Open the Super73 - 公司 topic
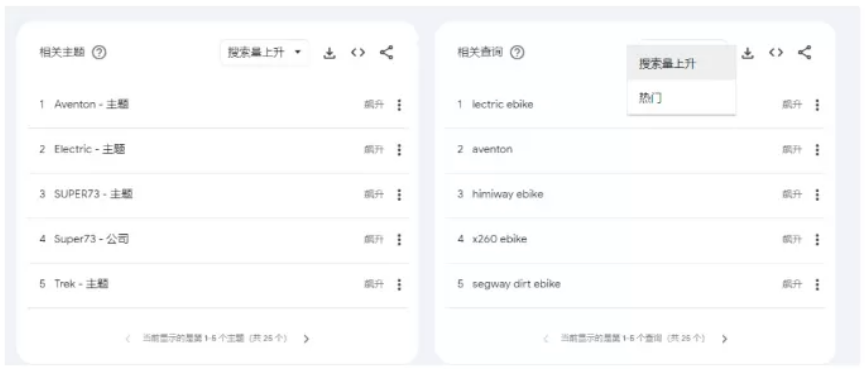The height and width of the screenshot is (370, 865). click(92, 239)
